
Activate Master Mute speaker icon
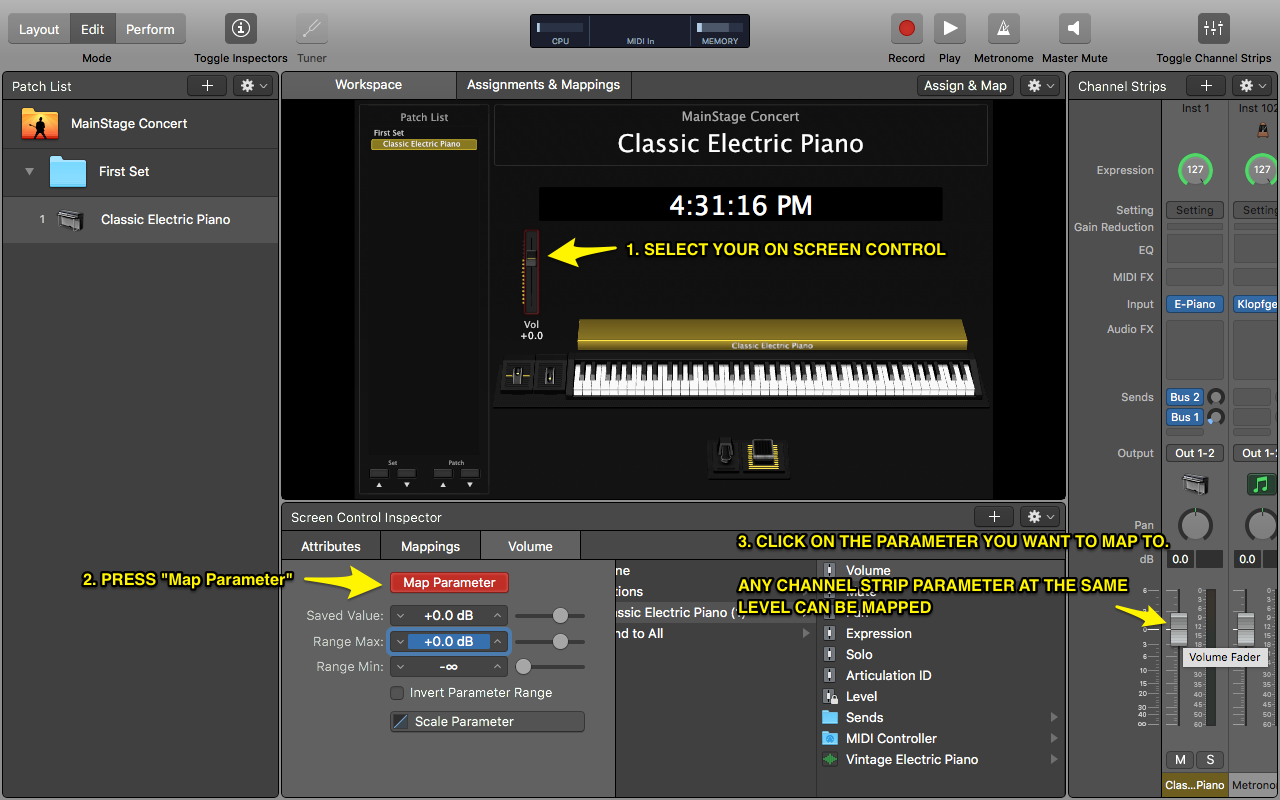(1074, 29)
